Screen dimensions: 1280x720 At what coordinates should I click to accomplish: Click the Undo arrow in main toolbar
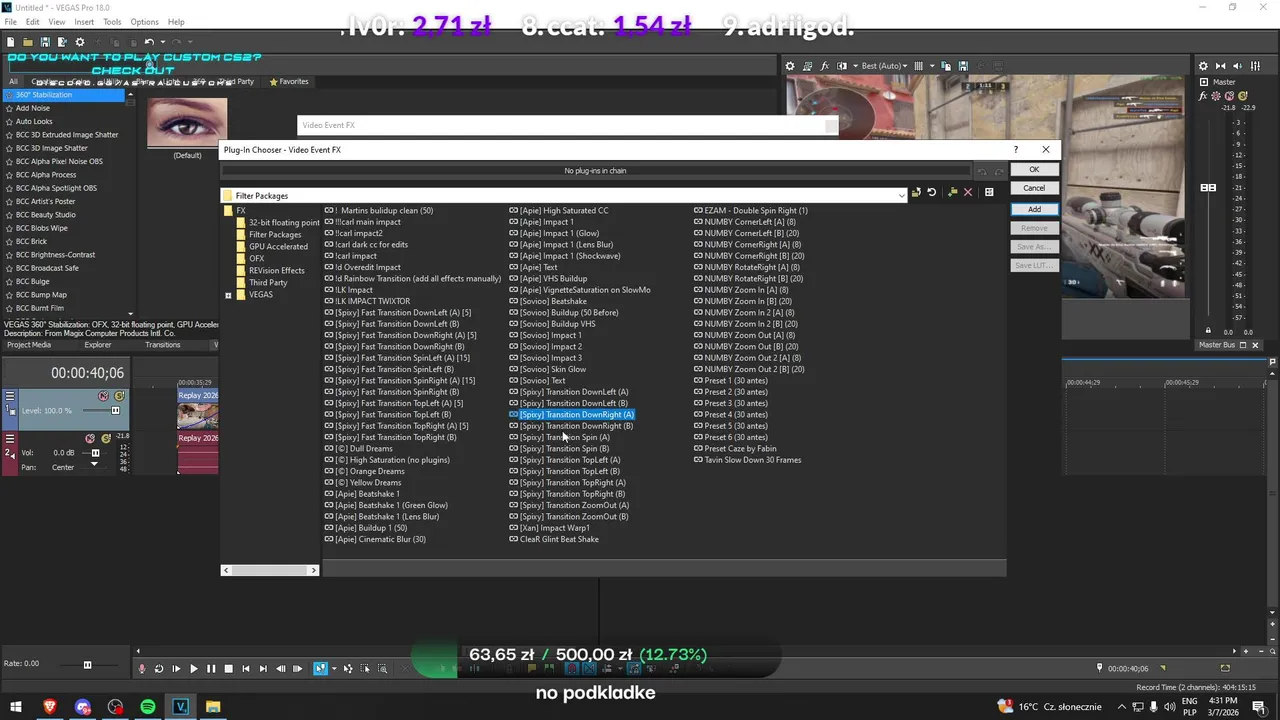tap(148, 42)
